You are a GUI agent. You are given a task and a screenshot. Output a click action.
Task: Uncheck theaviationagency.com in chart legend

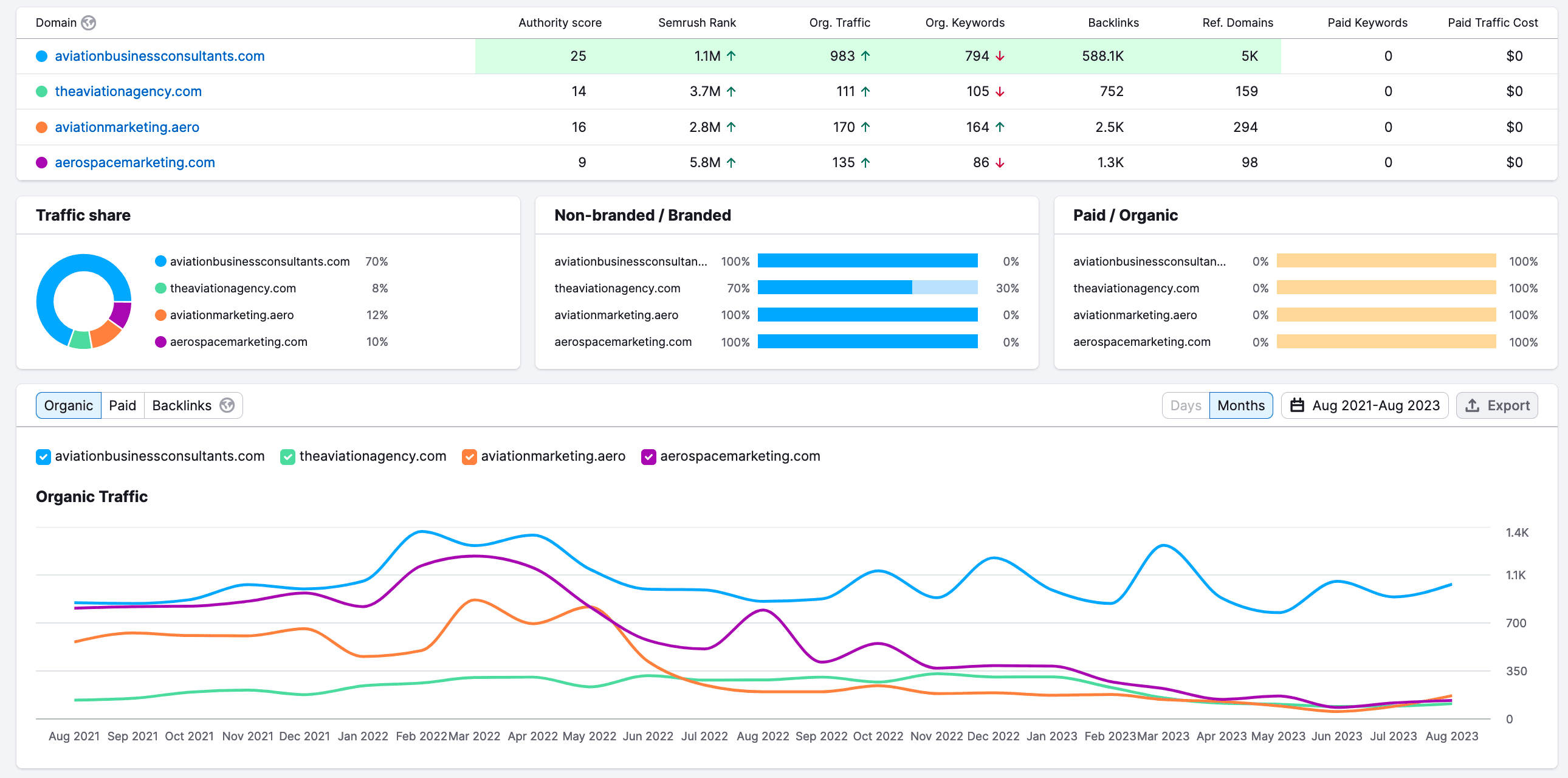coord(288,456)
